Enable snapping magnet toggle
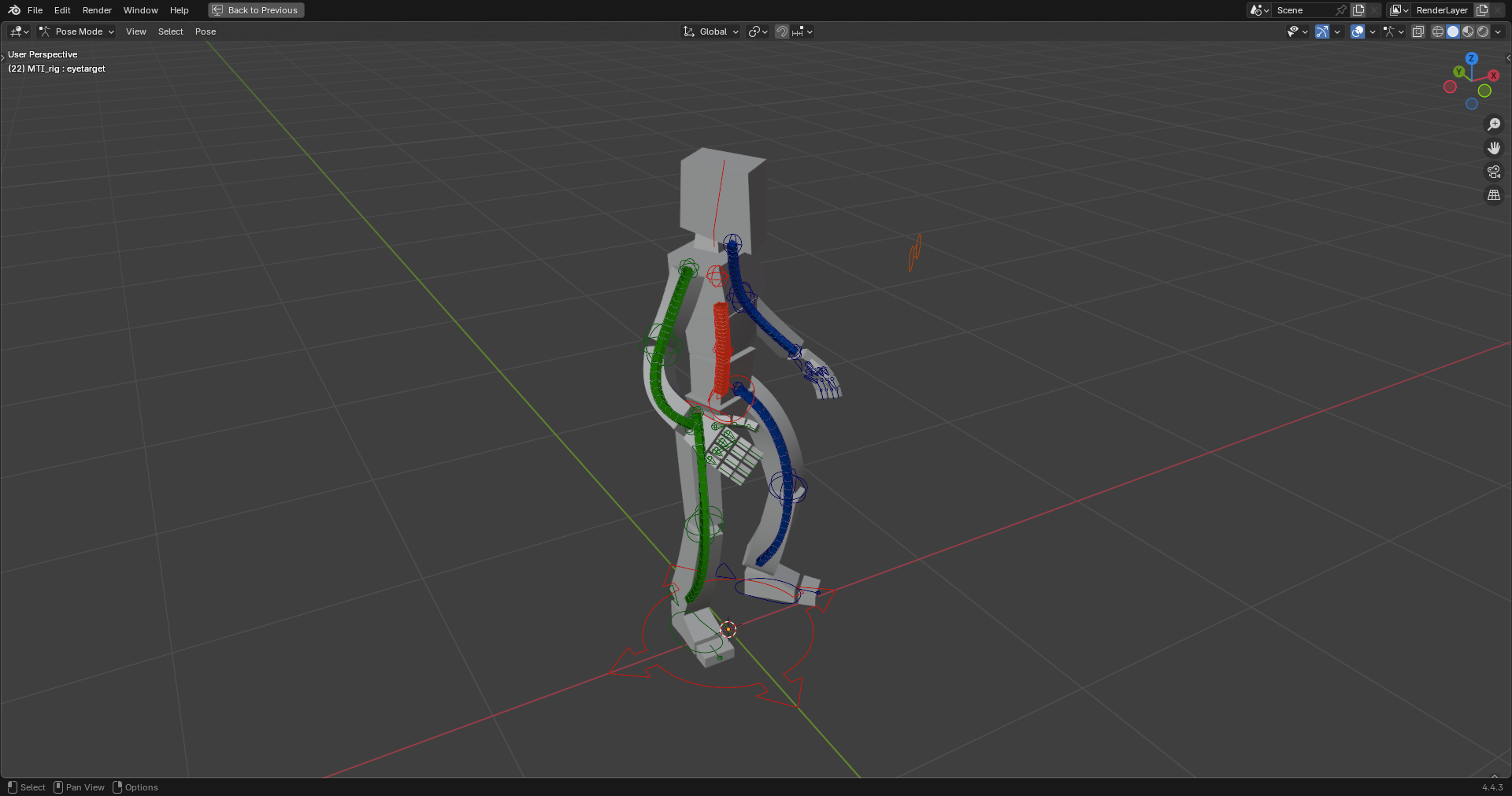Viewport: 1512px width, 796px height. (x=781, y=31)
